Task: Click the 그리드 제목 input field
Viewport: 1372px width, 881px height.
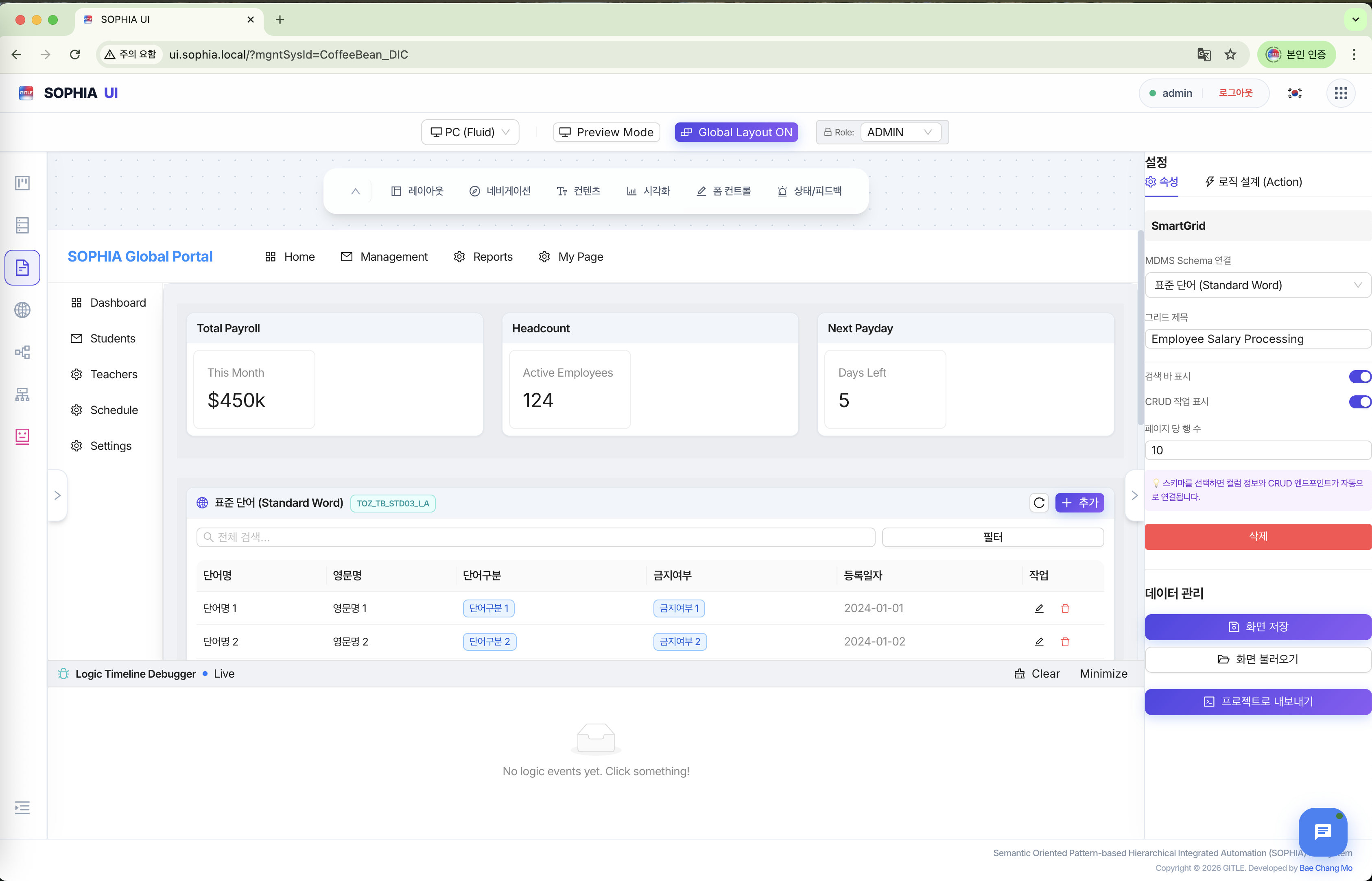Action: (1258, 339)
